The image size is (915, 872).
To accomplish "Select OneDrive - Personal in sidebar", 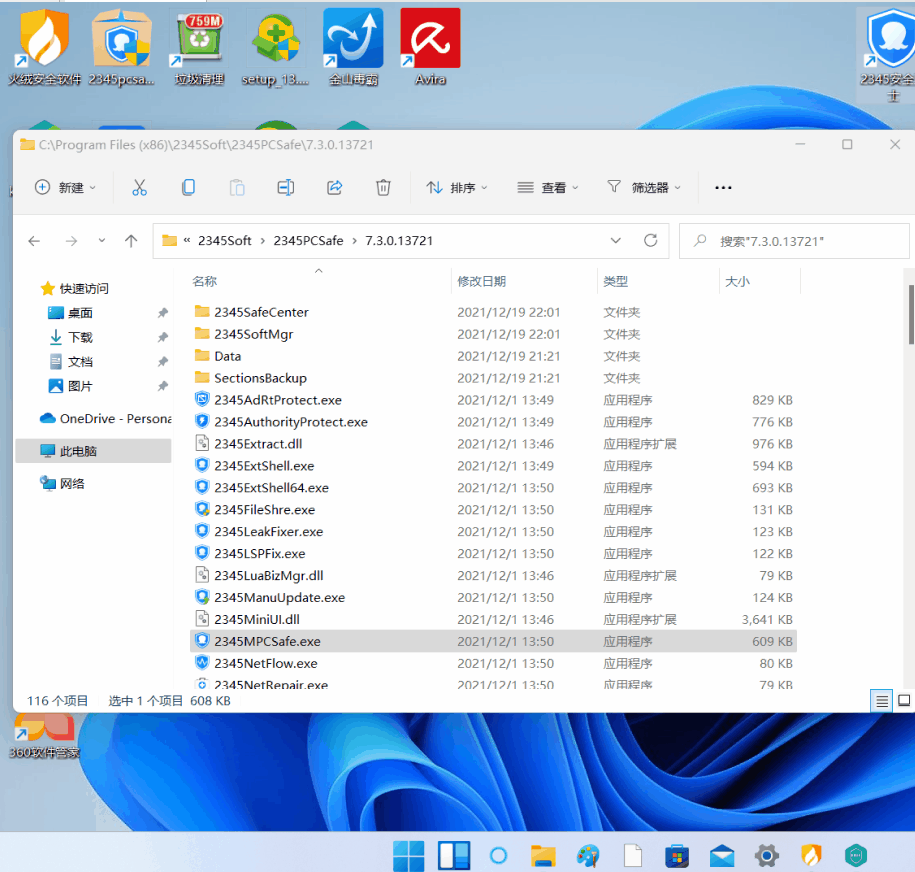I will pyautogui.click(x=105, y=418).
